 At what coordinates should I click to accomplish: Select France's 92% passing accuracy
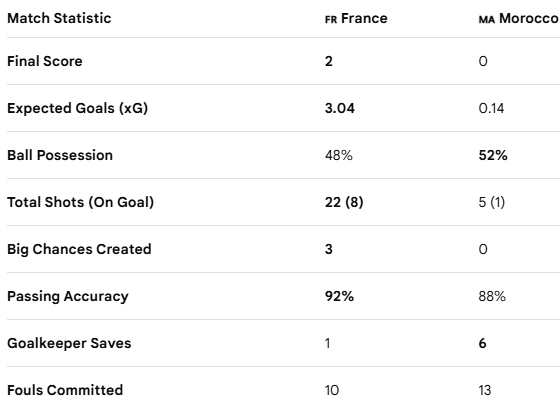click(x=339, y=296)
